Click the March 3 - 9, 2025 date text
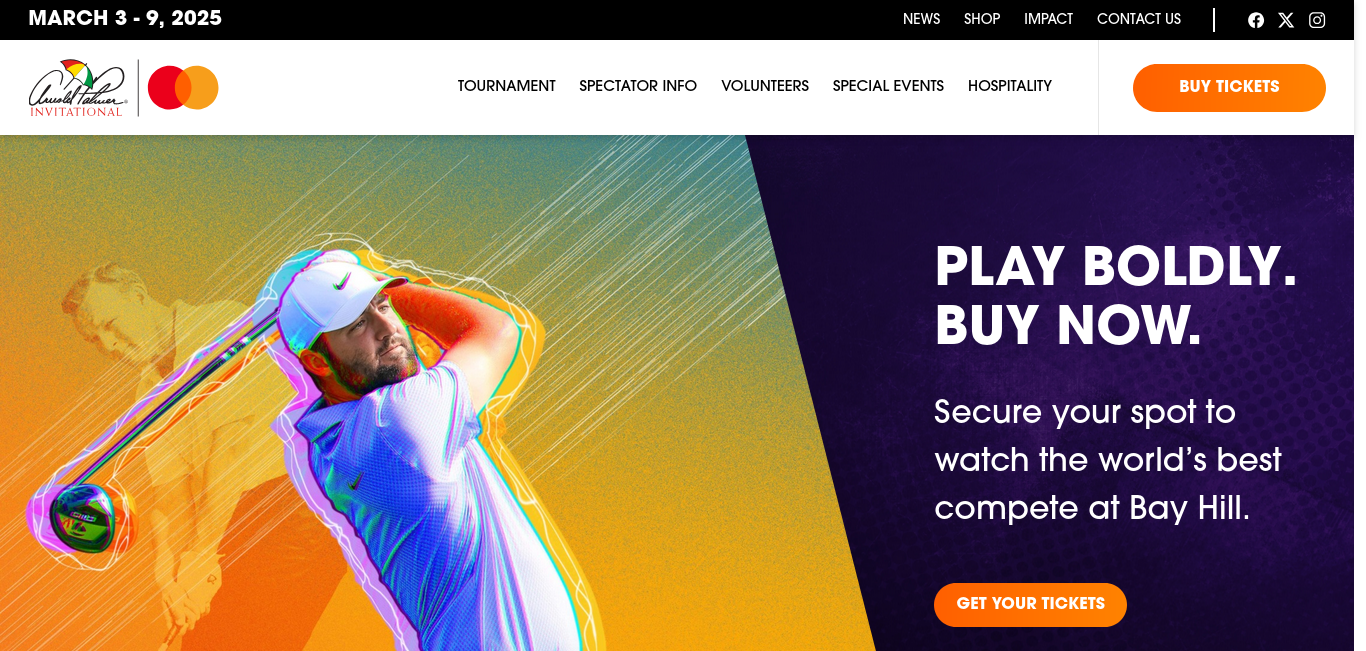Image resolution: width=1366 pixels, height=651 pixels. point(125,19)
